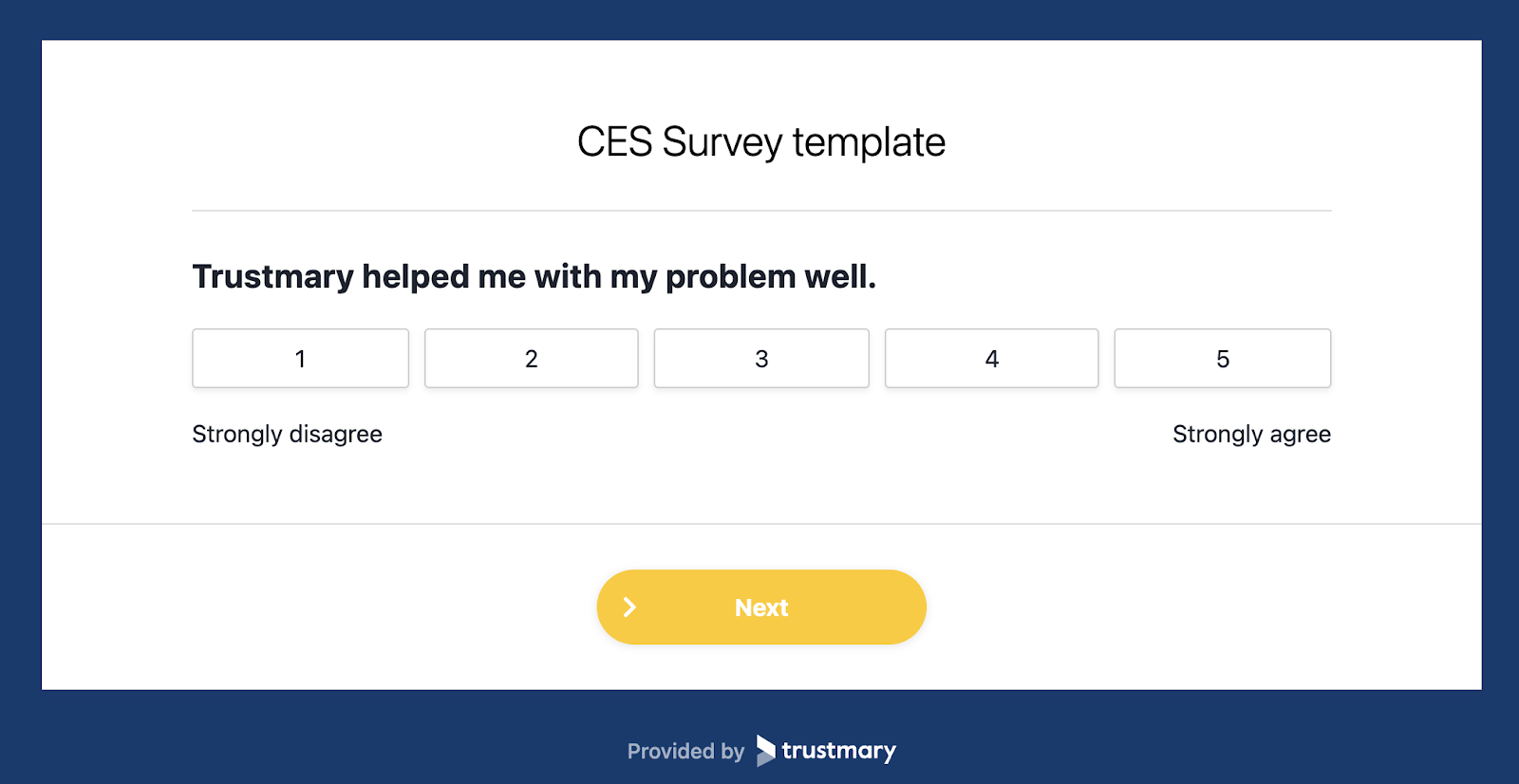This screenshot has height=784, width=1519.
Task: Pick rating 3 on the scale
Action: pyautogui.click(x=761, y=359)
